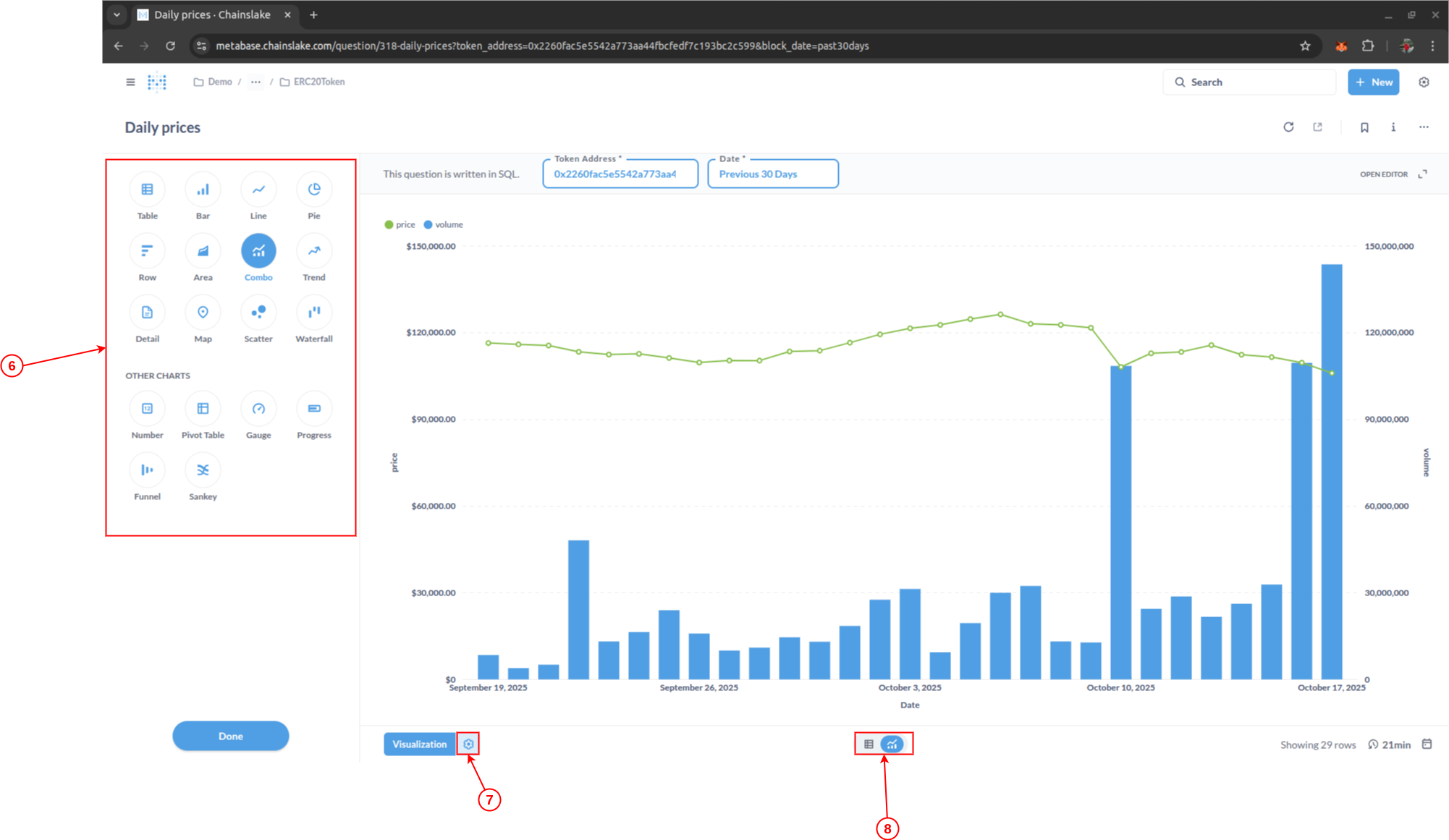Viewport: 1449px width, 840px height.
Task: Select the Pie chart visualization
Action: (313, 190)
